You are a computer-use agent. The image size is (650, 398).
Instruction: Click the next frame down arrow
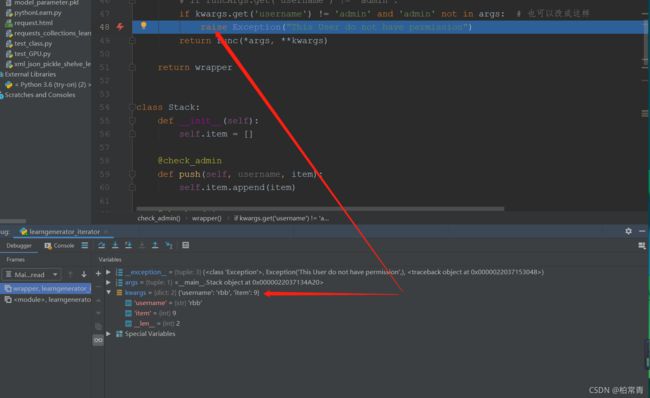(84, 274)
